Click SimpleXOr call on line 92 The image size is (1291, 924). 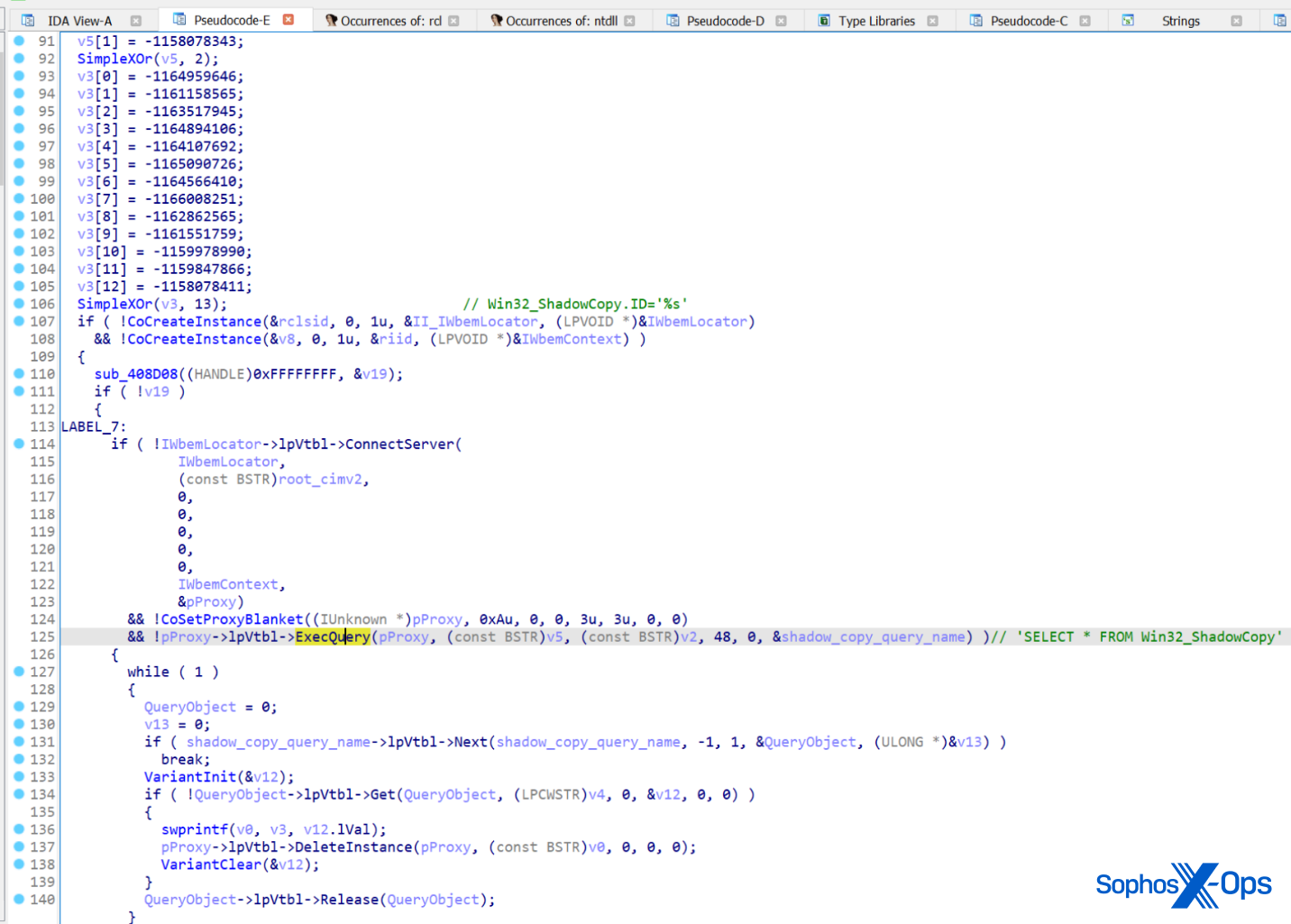coord(114,59)
